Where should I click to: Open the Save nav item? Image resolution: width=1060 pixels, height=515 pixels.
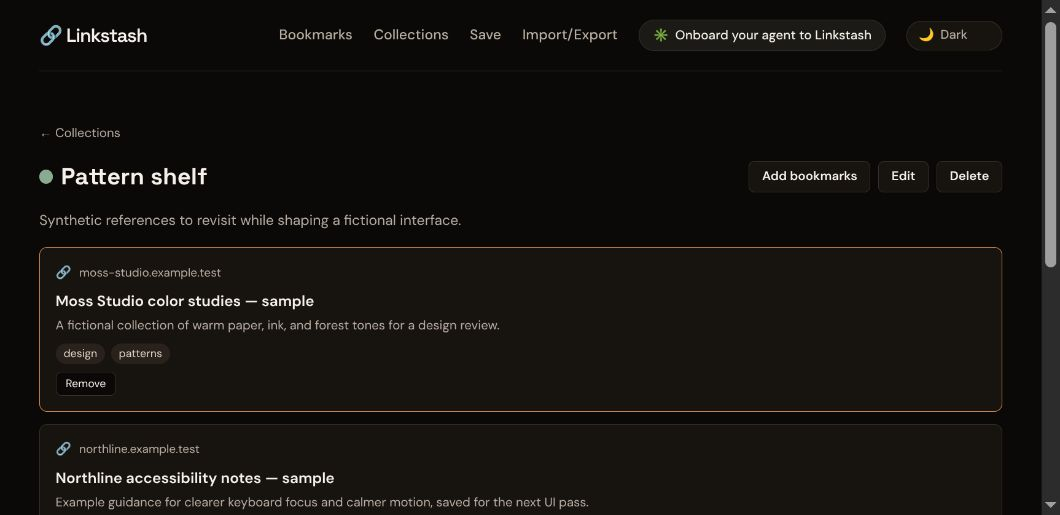click(485, 34)
